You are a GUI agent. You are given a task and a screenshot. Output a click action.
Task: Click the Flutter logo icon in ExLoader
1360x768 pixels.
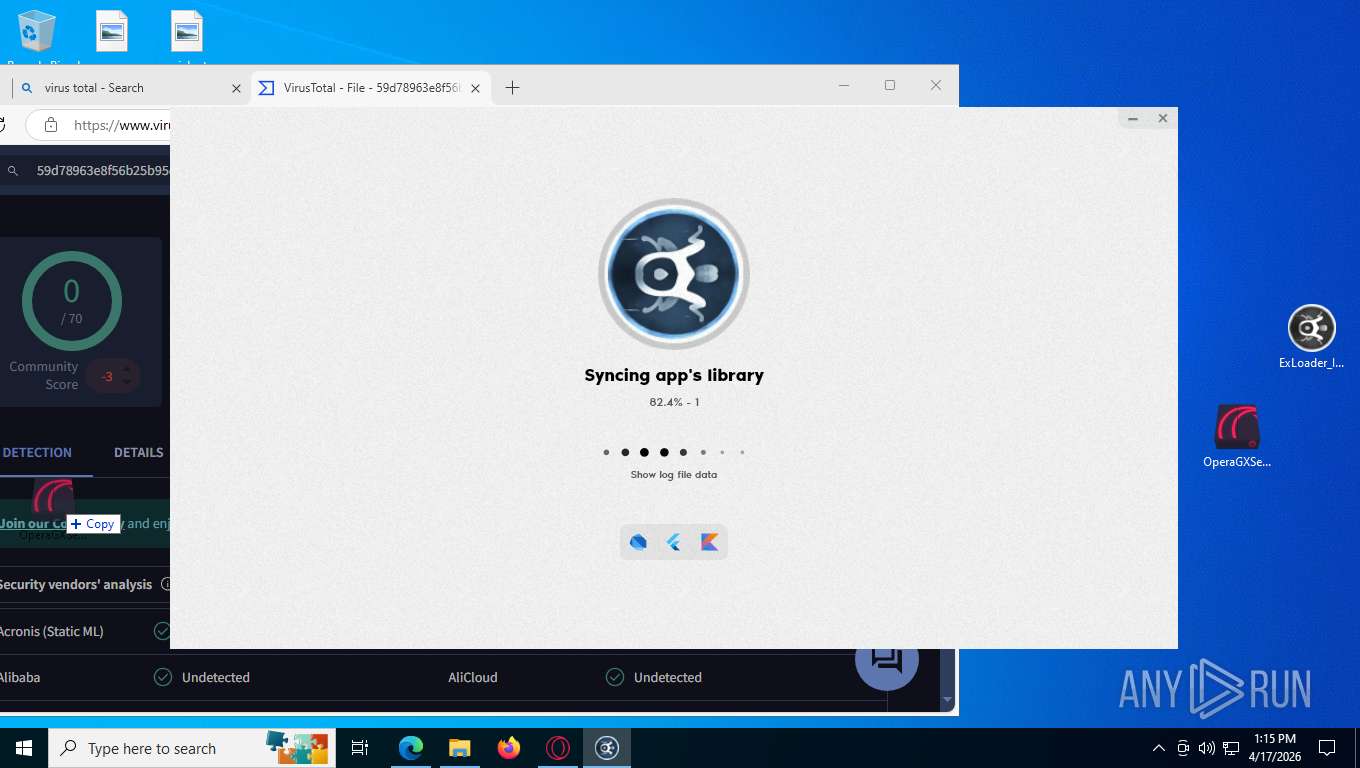pyautogui.click(x=674, y=542)
